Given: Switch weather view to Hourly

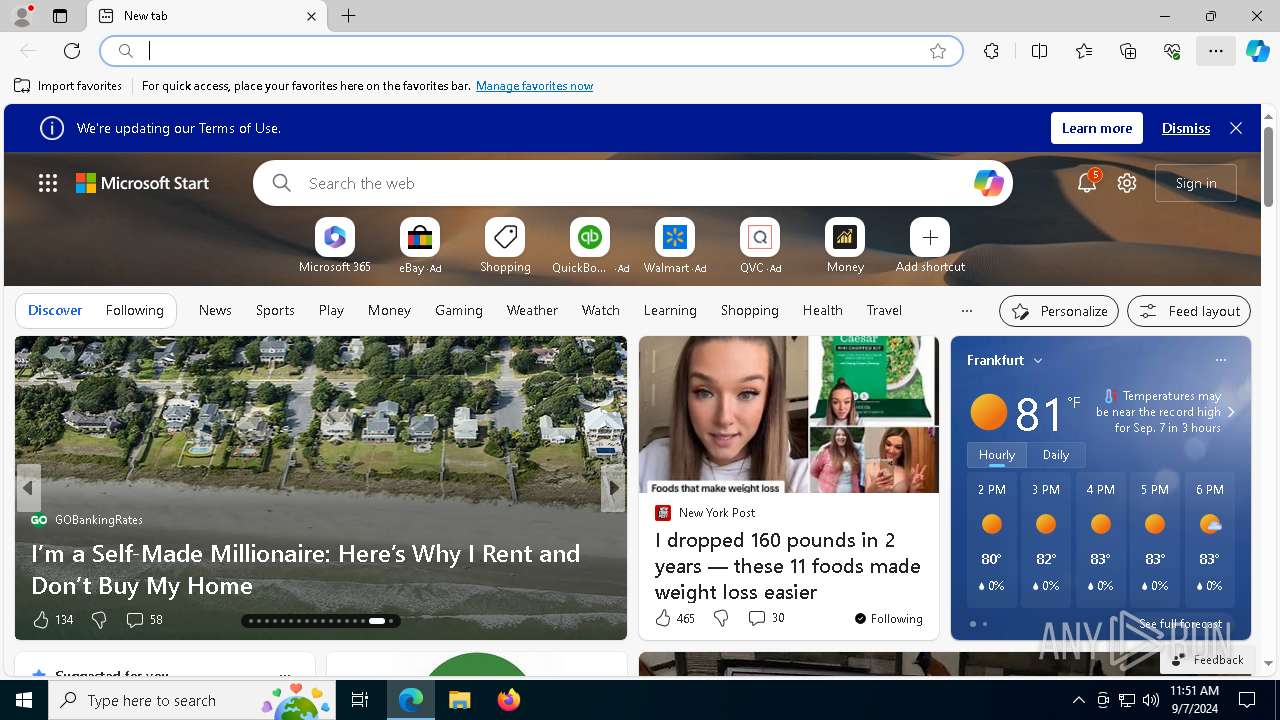Looking at the screenshot, I should (997, 454).
